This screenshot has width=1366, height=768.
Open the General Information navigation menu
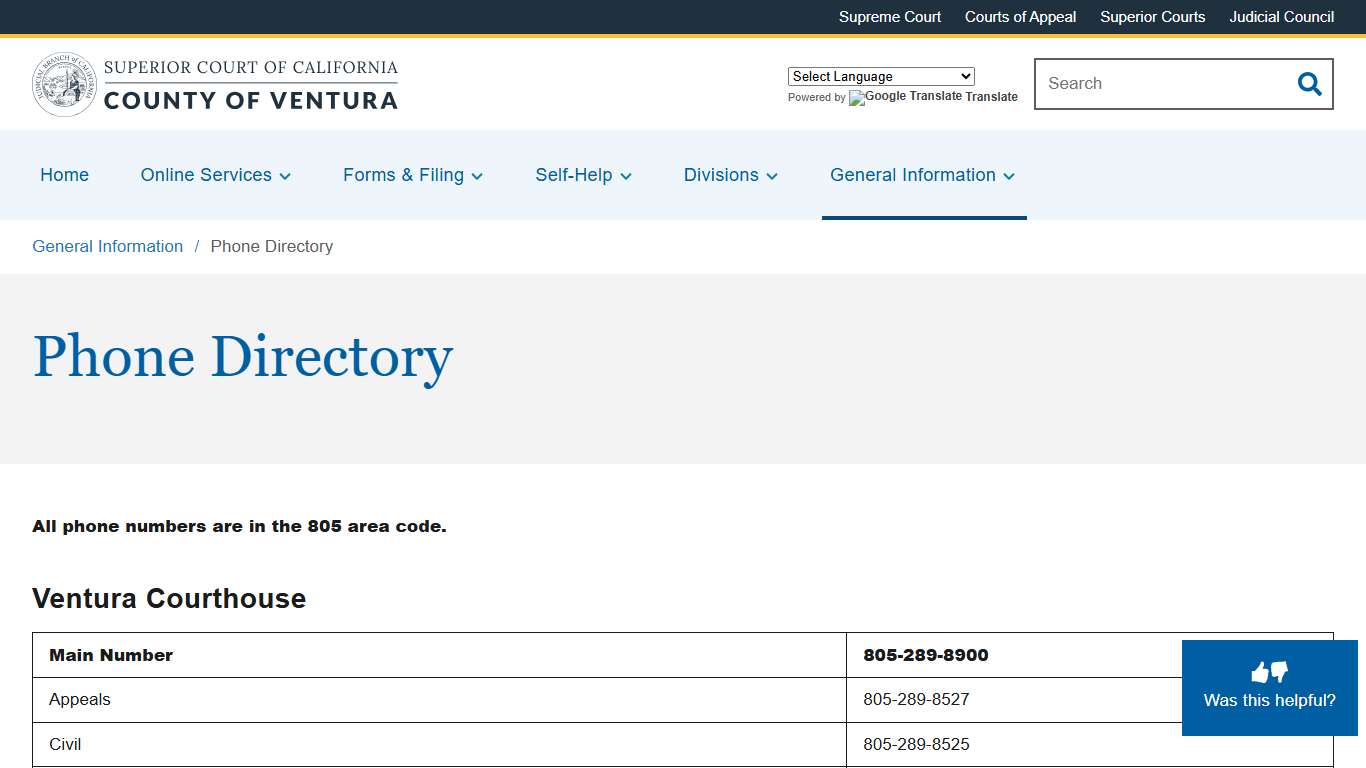coord(922,175)
